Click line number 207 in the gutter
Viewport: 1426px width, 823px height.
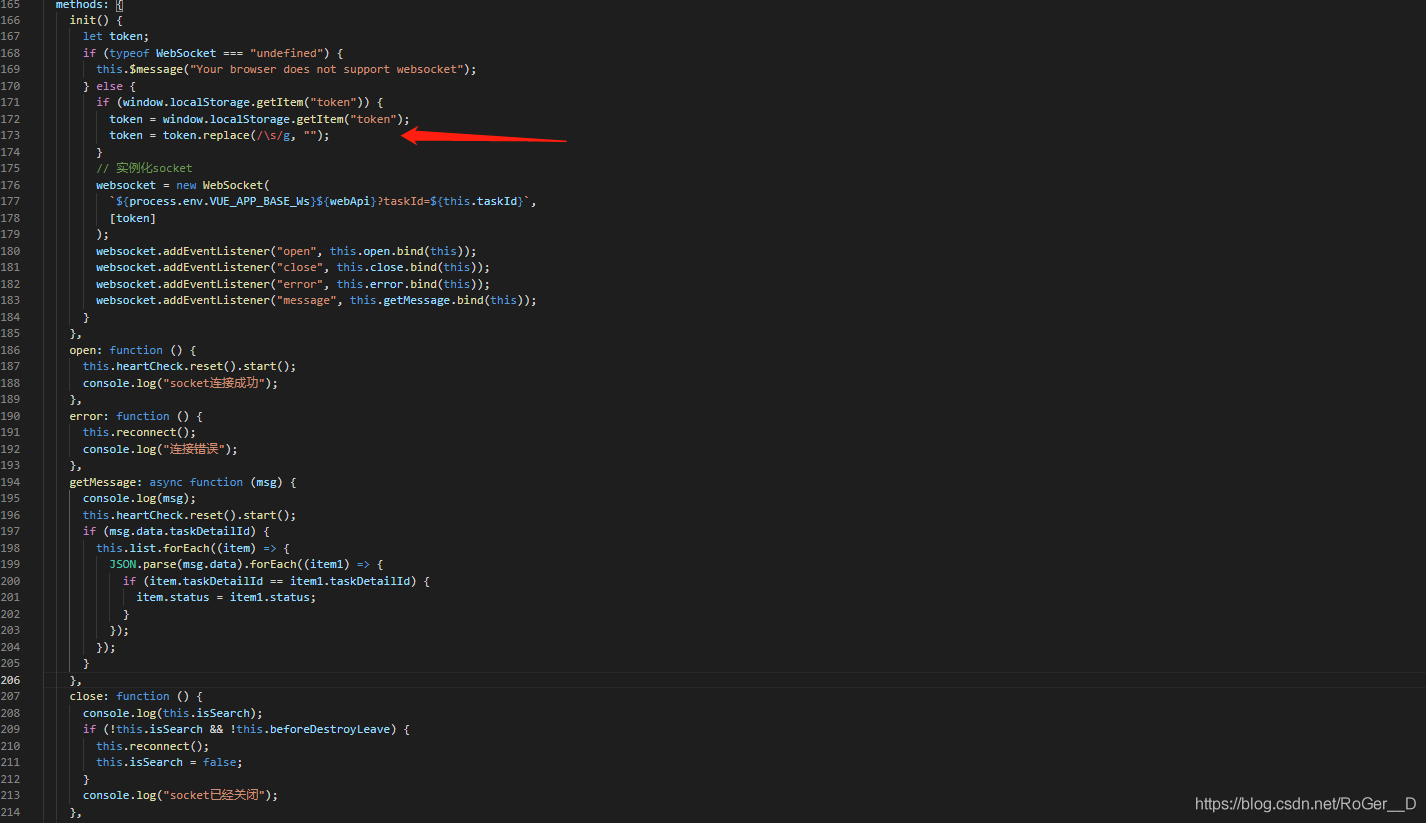pos(10,696)
